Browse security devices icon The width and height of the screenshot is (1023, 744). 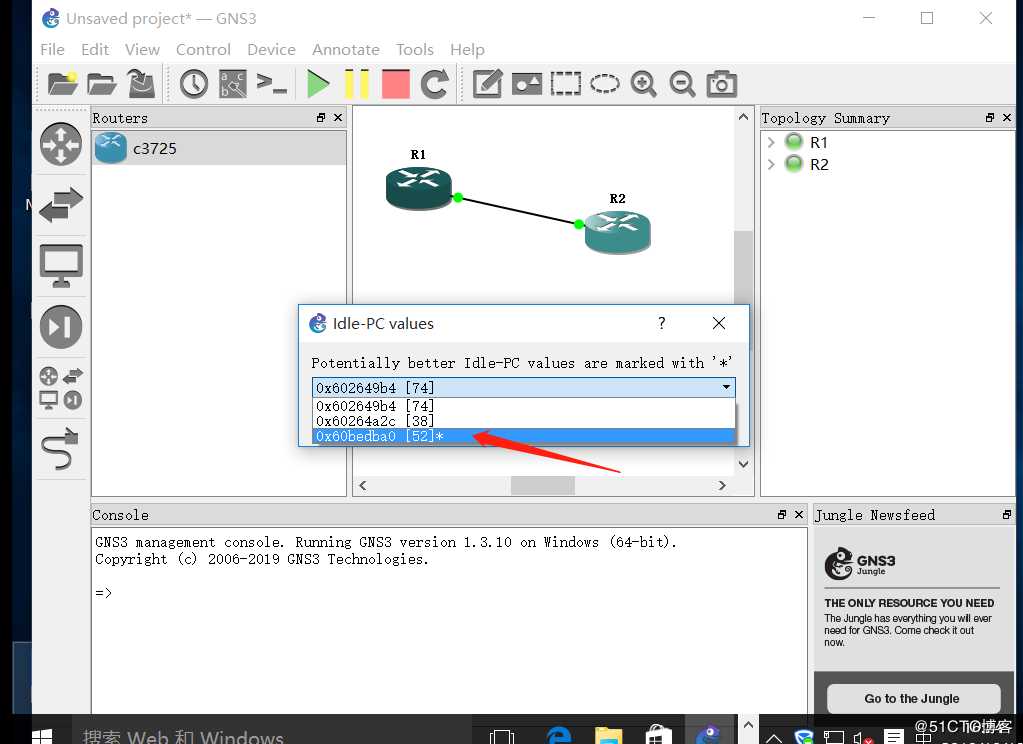[61, 326]
